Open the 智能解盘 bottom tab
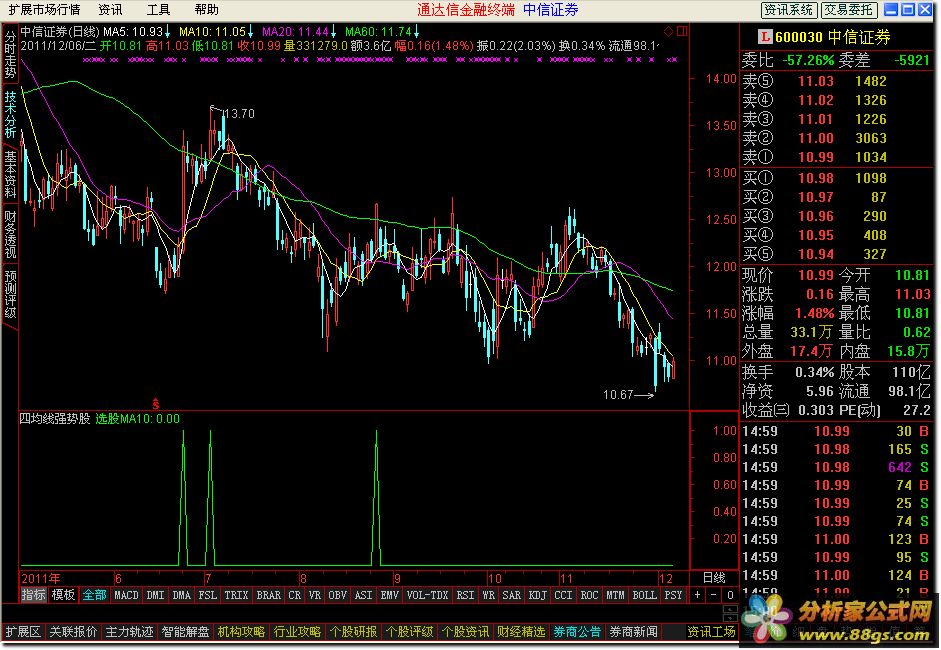 coord(185,631)
